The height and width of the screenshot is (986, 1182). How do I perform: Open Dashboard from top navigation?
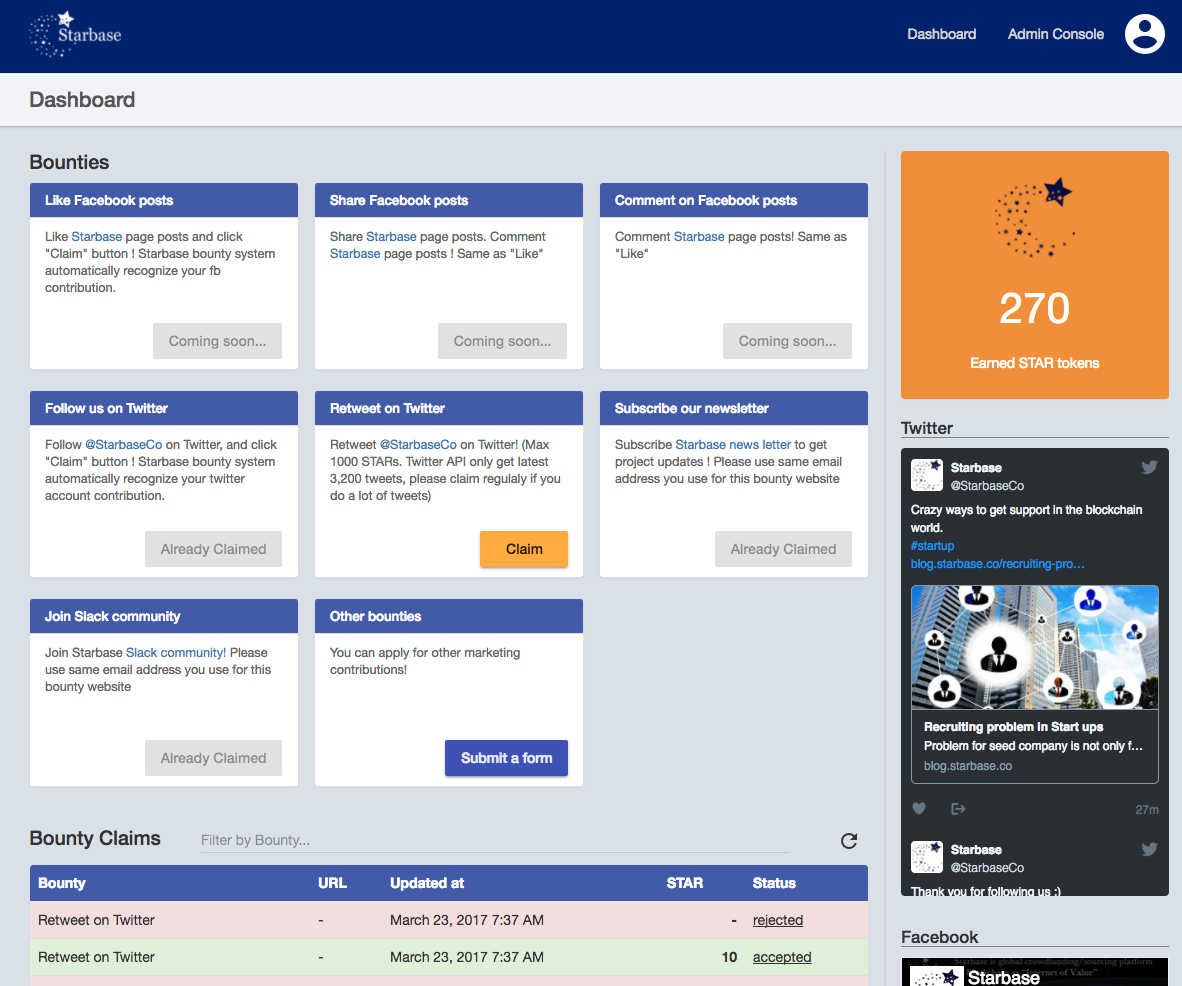click(x=942, y=34)
